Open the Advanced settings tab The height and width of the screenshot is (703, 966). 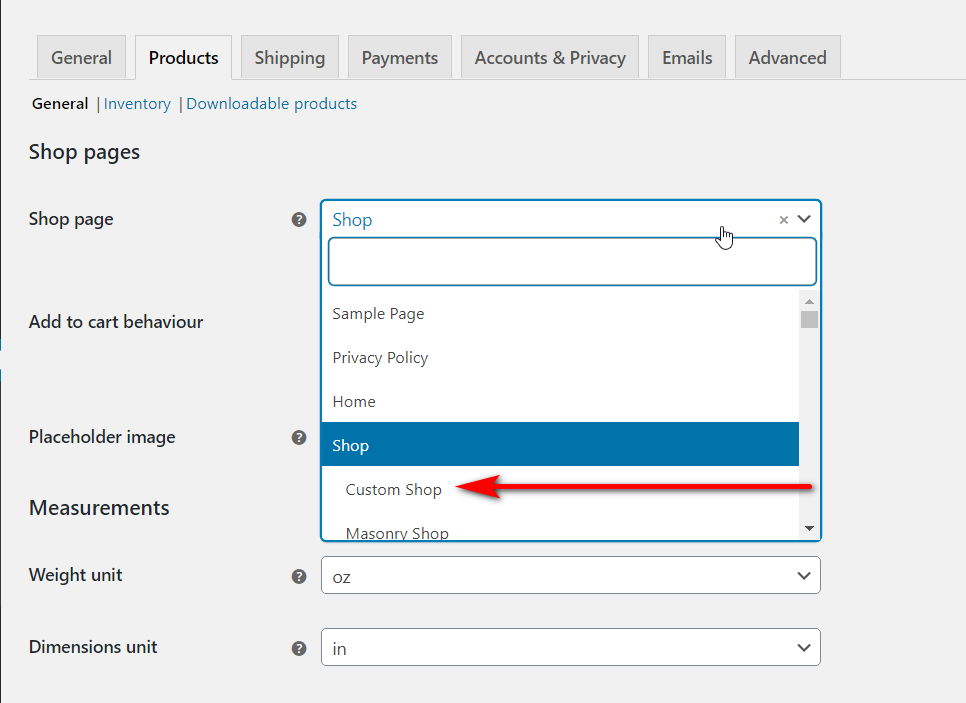click(787, 57)
